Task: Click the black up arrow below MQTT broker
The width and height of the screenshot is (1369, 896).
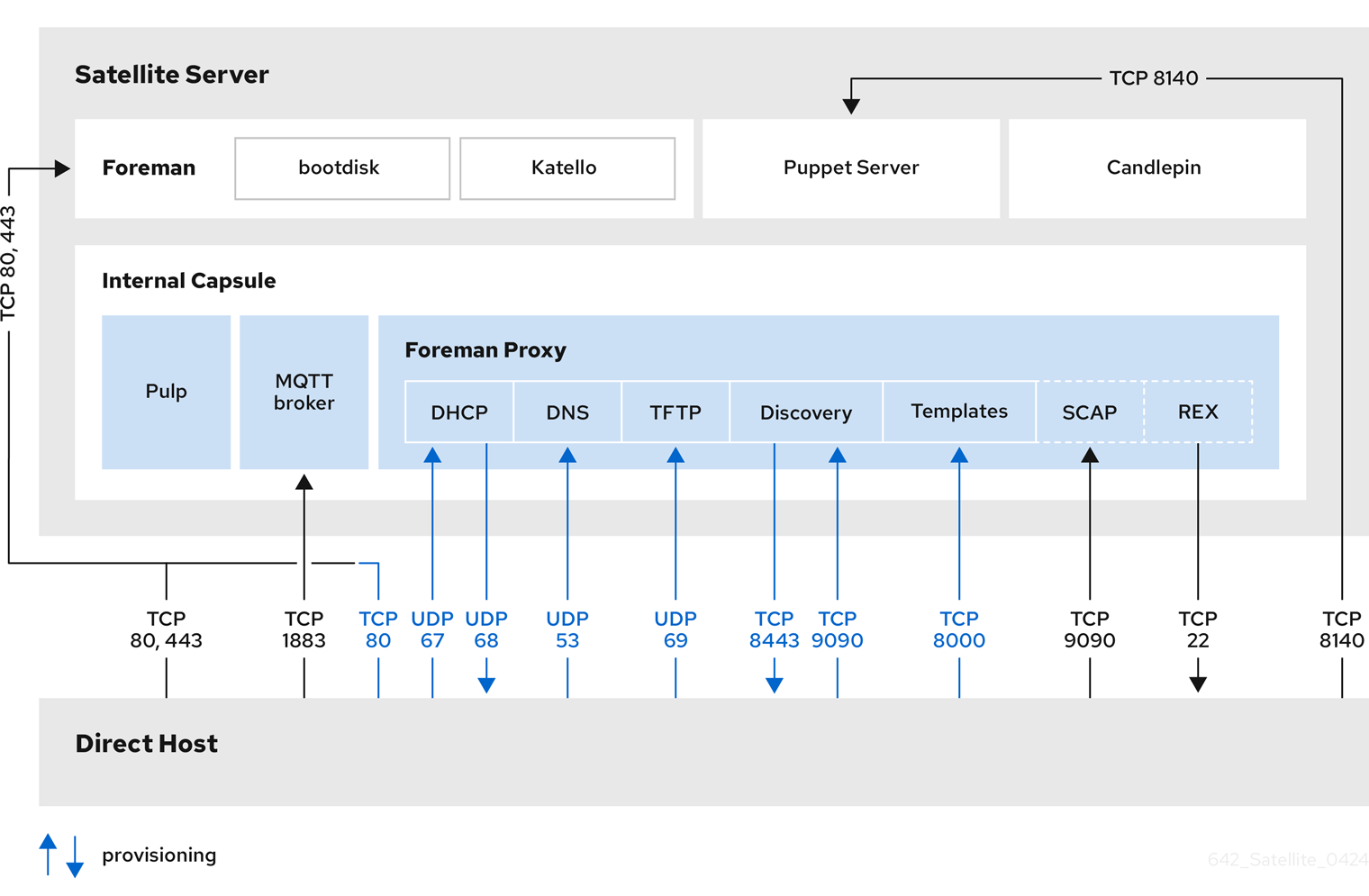Action: click(304, 483)
